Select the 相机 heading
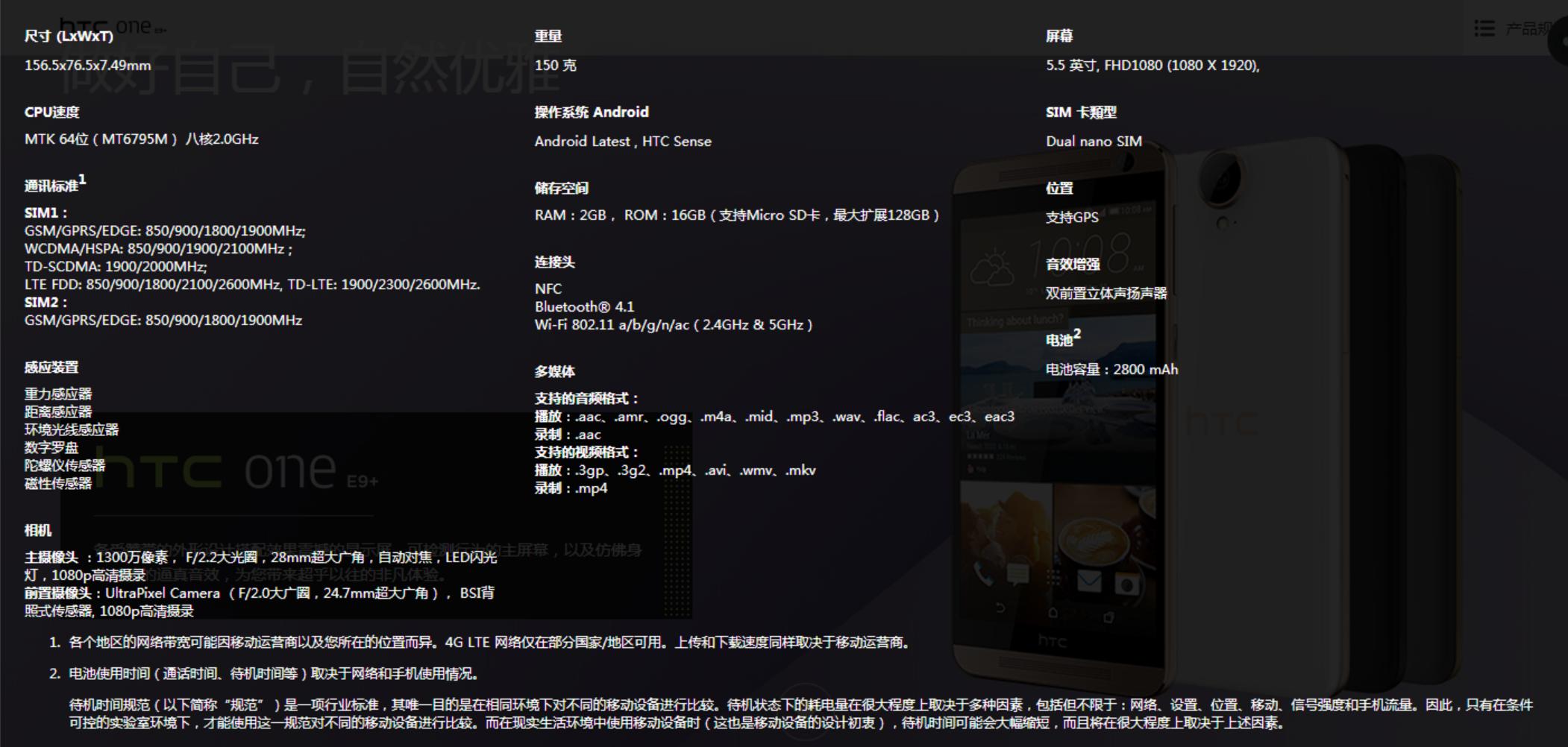Screen dimensions: 1568x747 coord(38,530)
